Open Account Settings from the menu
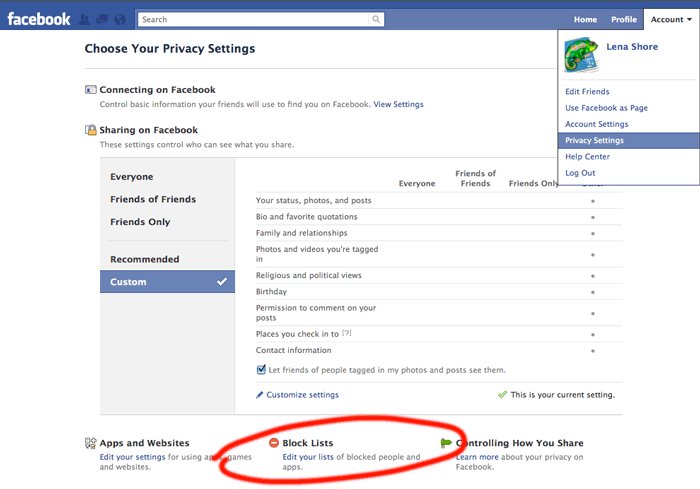The image size is (700, 489). pyautogui.click(x=596, y=124)
